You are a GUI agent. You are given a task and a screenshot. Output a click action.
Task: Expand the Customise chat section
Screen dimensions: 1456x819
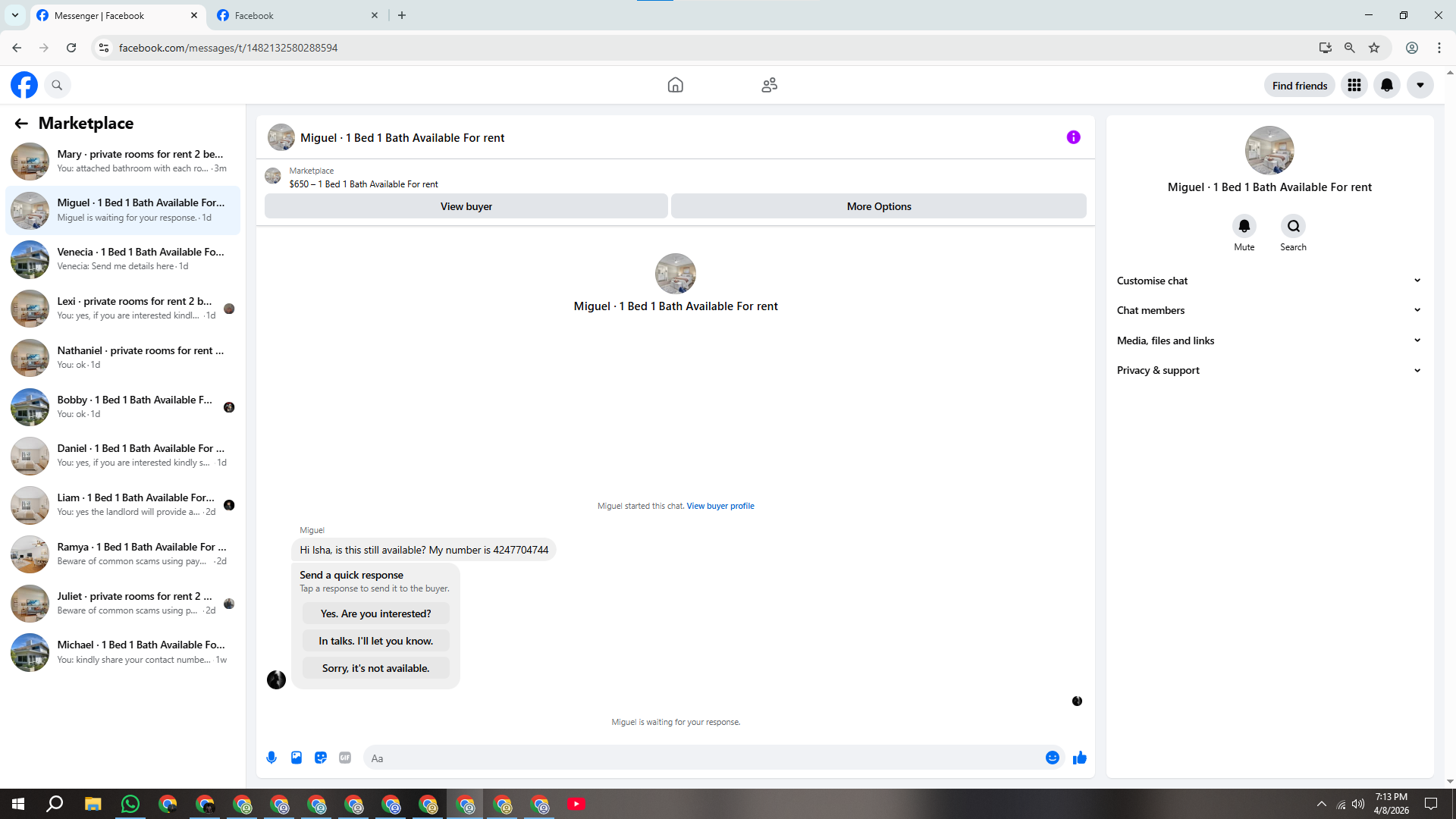point(1268,281)
